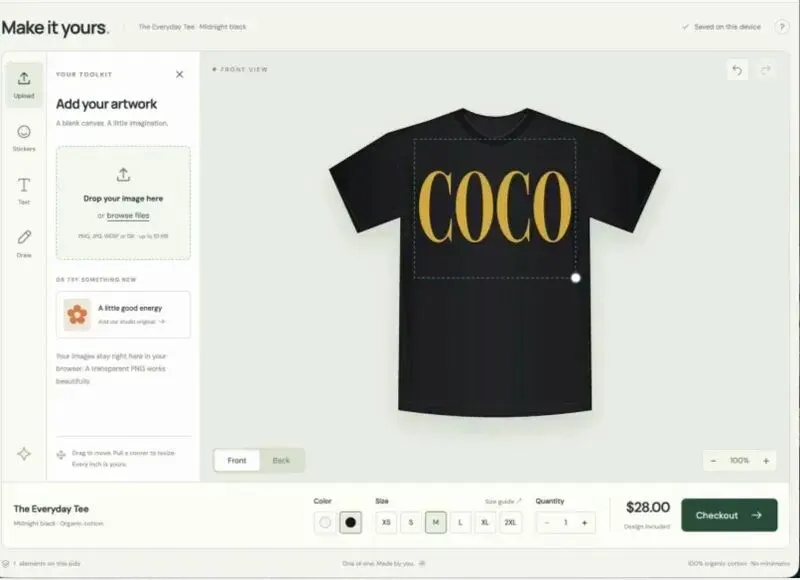Select size L
The image size is (800, 580).
coord(460,522)
